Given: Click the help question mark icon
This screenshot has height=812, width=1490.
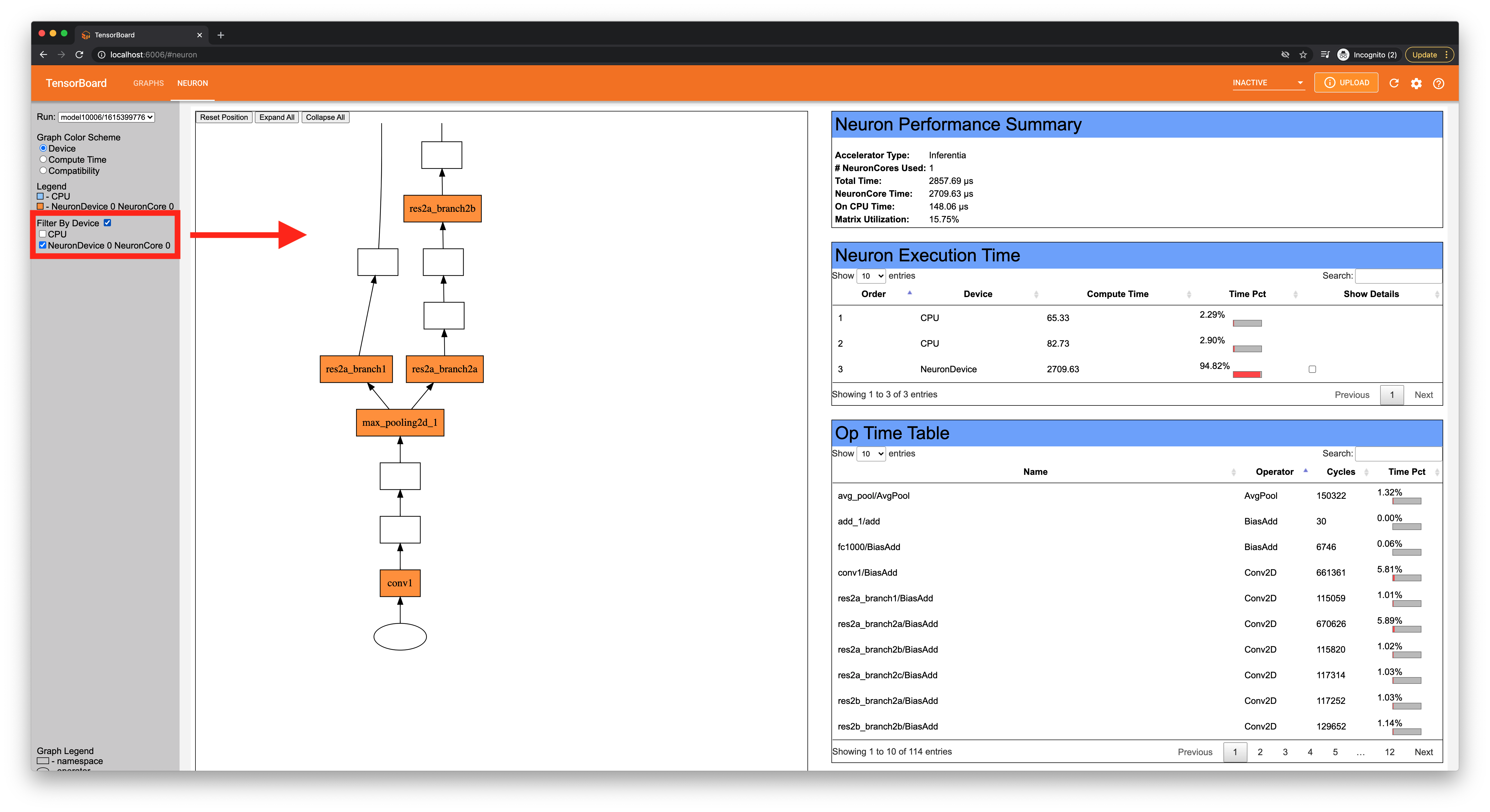Looking at the screenshot, I should pos(1438,83).
